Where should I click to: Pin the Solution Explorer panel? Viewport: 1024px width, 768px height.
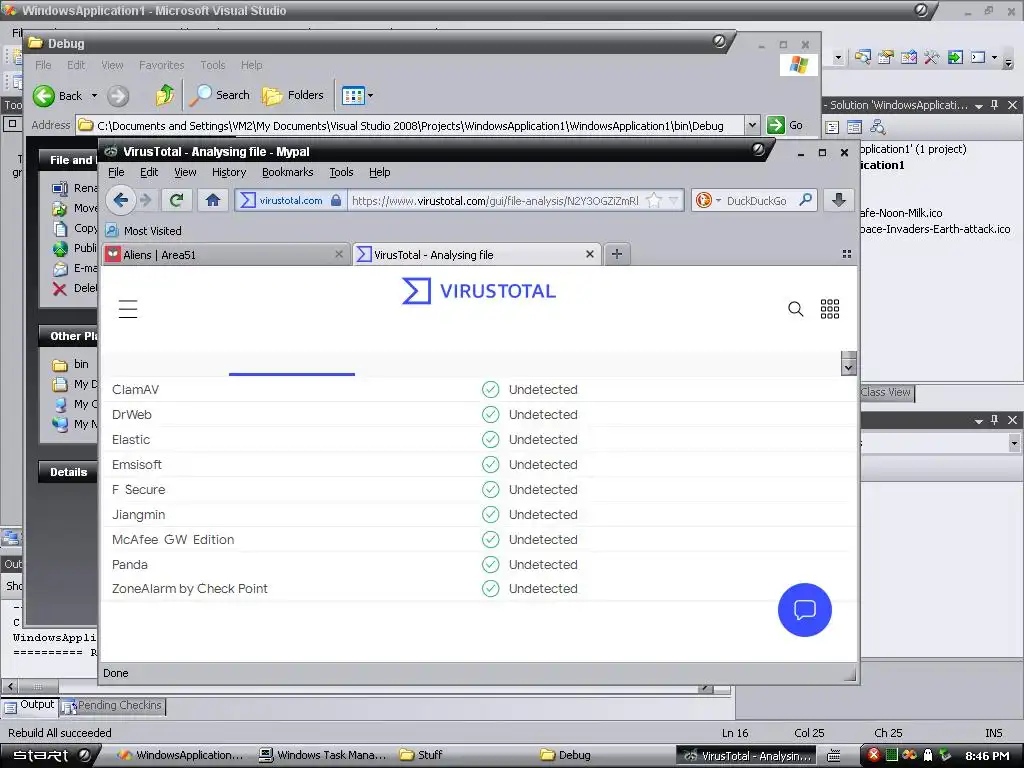995,105
